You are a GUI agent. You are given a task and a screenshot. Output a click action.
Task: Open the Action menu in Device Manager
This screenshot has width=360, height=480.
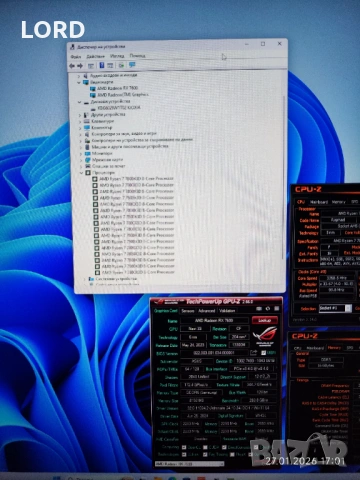point(96,56)
